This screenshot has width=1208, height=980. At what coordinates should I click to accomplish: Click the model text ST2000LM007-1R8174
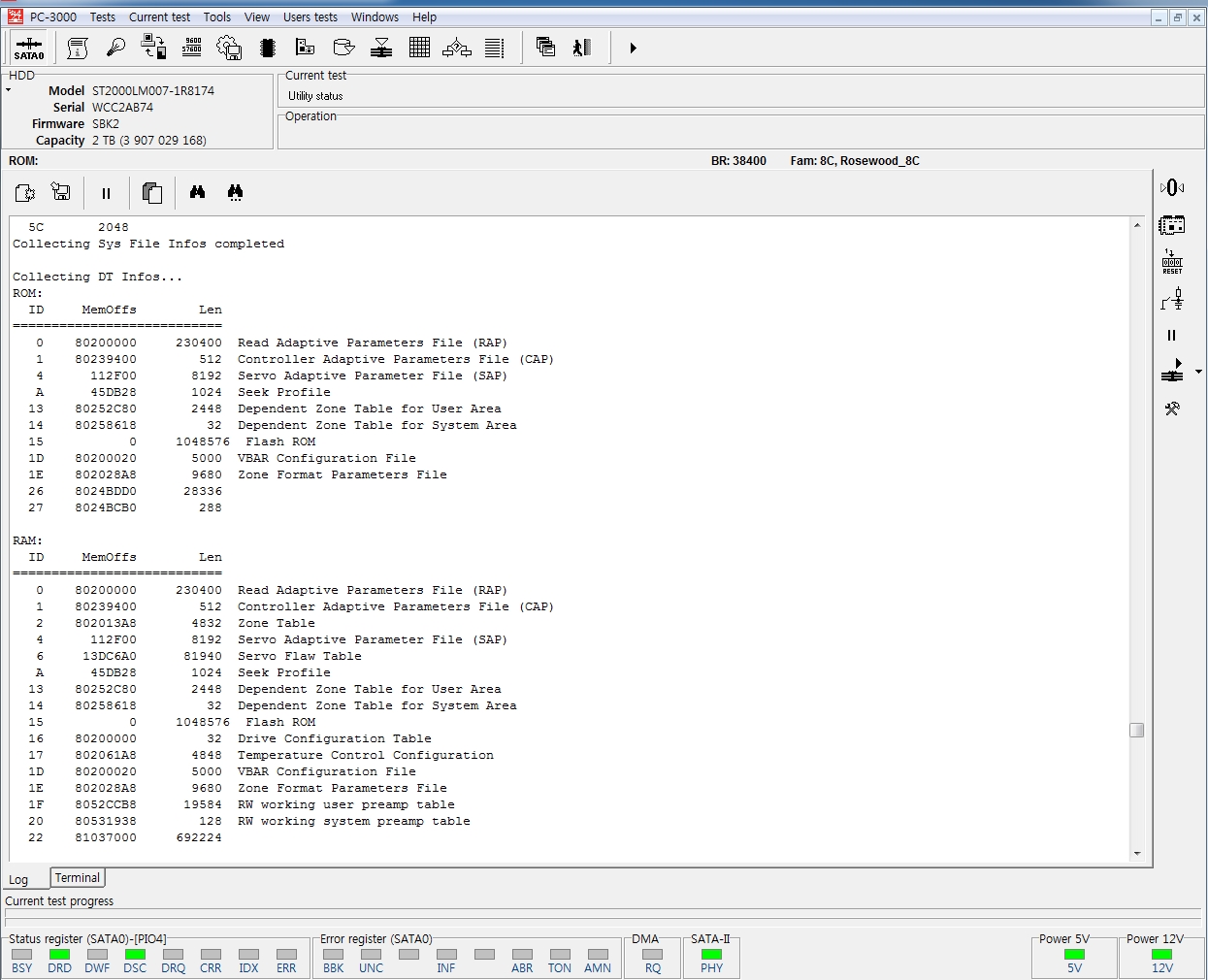point(153,90)
